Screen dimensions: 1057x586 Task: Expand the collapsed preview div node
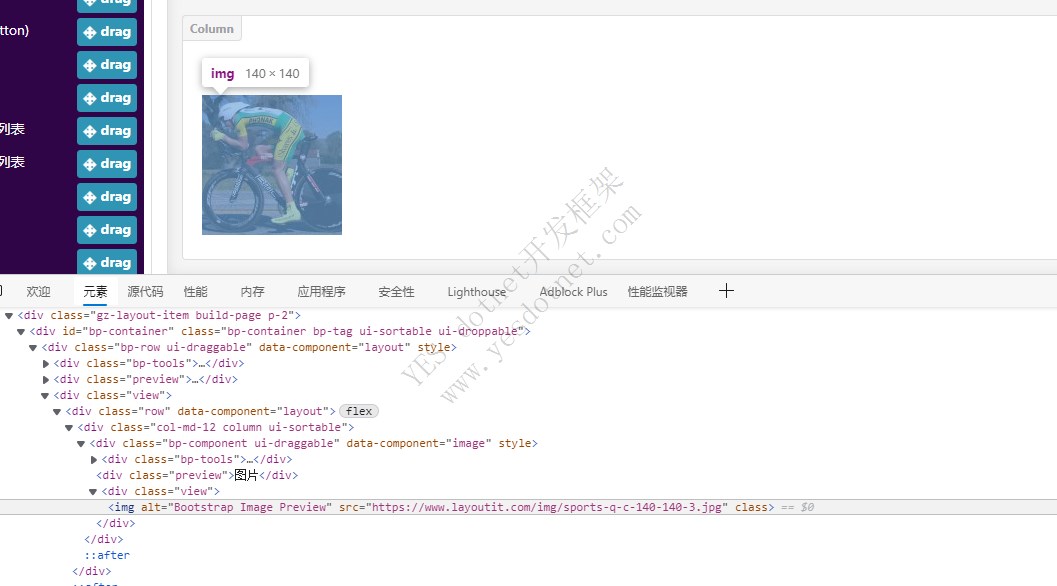[x=46, y=379]
